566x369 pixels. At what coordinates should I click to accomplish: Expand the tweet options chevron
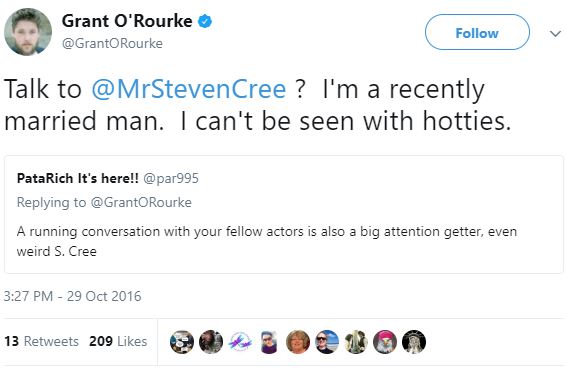pos(555,34)
